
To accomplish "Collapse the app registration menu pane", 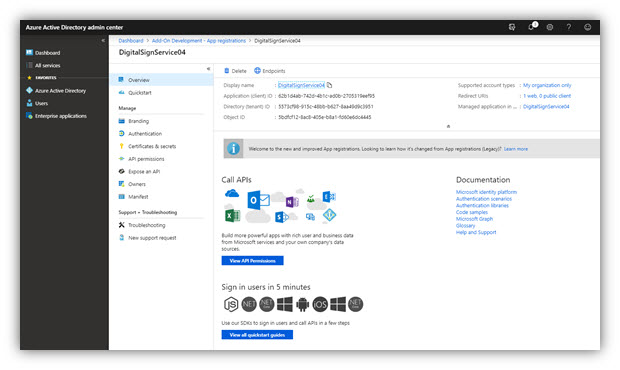I will pos(208,69).
